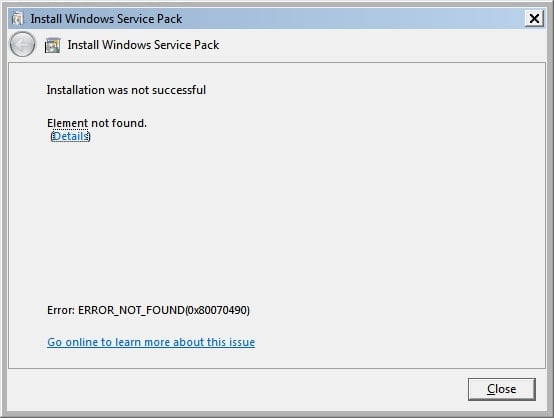Click the Service Pack icon beside the header
This screenshot has width=554, height=418.
[52, 45]
